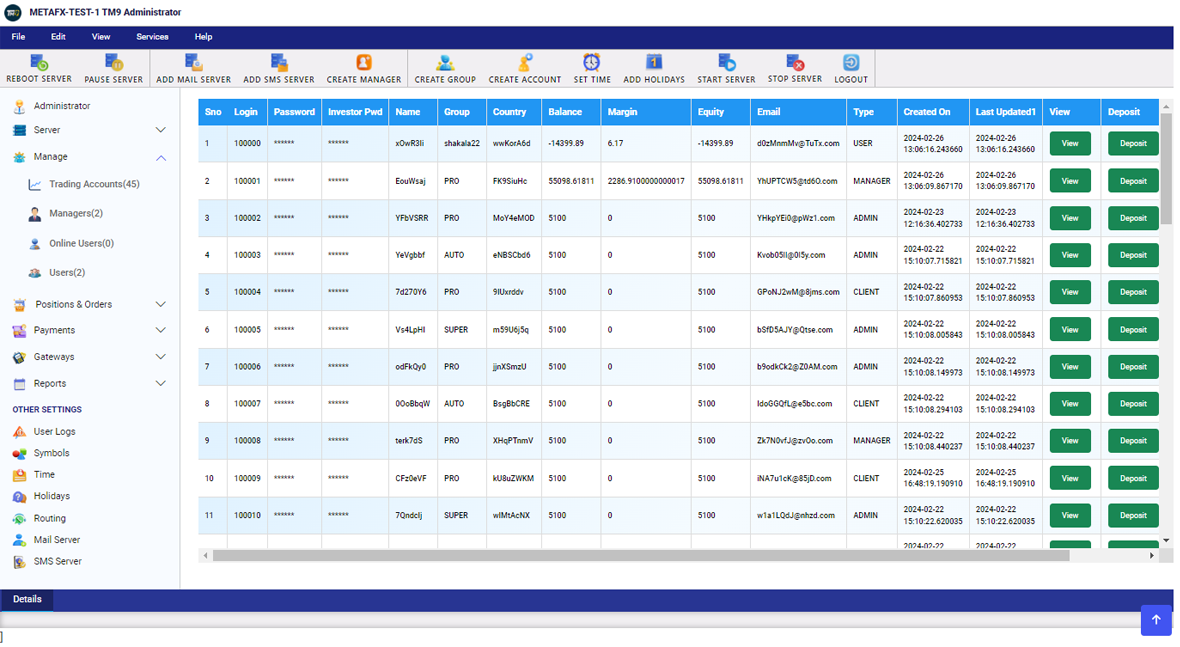
Task: Click Deposit button for login 100008
Action: pos(1133,441)
